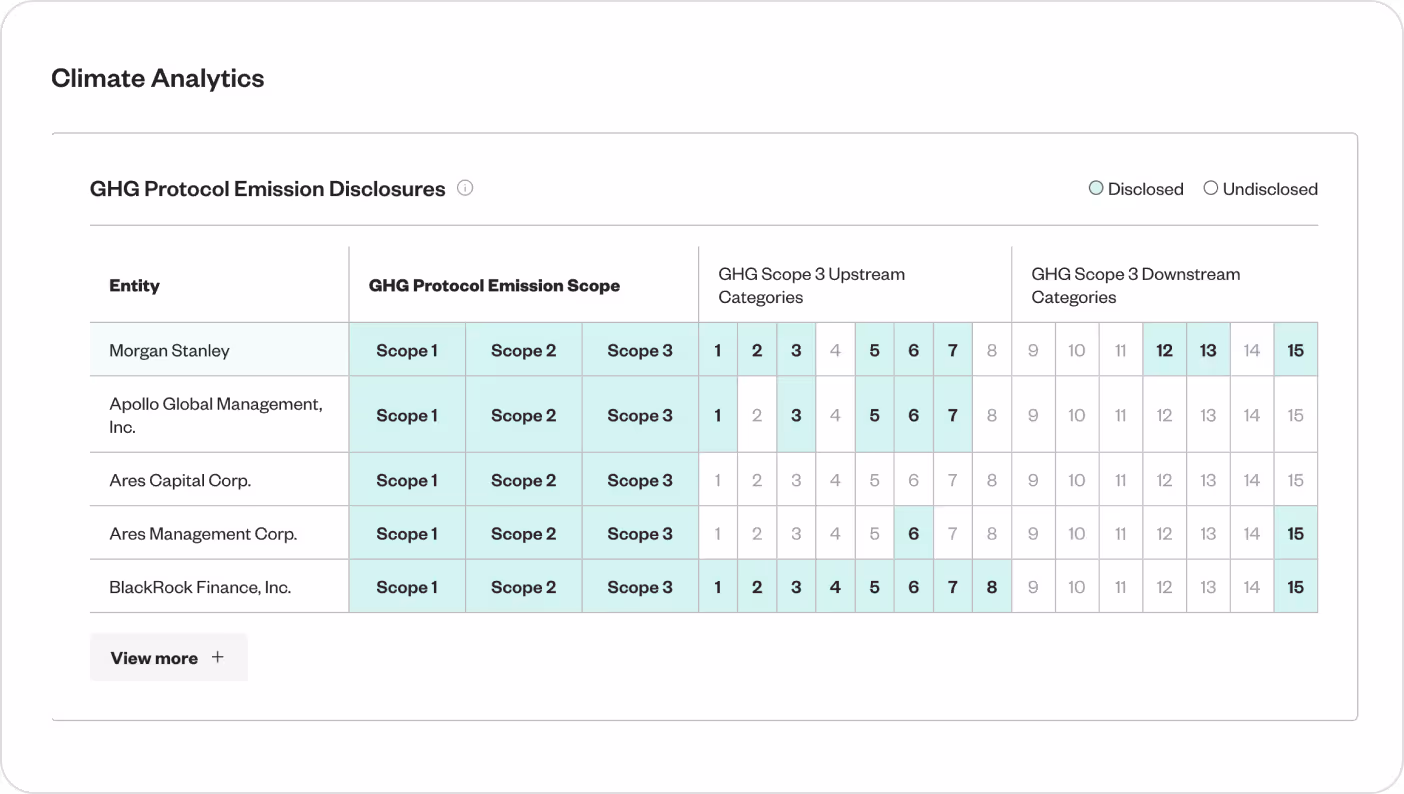Screen dimensions: 1404x794
Task: Click BlackRock Finance's Scope 2 cell
Action: click(523, 587)
